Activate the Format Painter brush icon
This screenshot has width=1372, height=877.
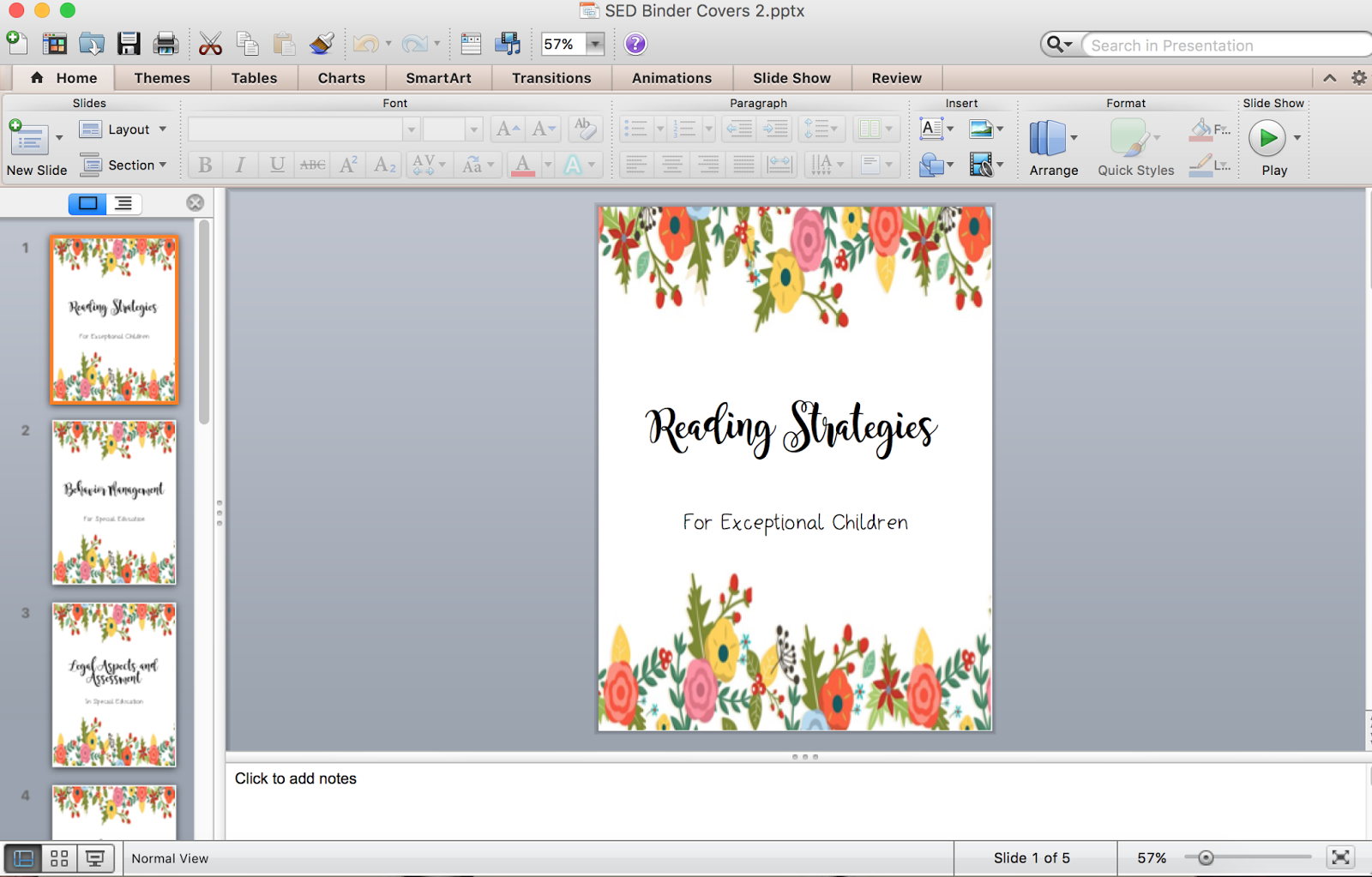[x=322, y=44]
